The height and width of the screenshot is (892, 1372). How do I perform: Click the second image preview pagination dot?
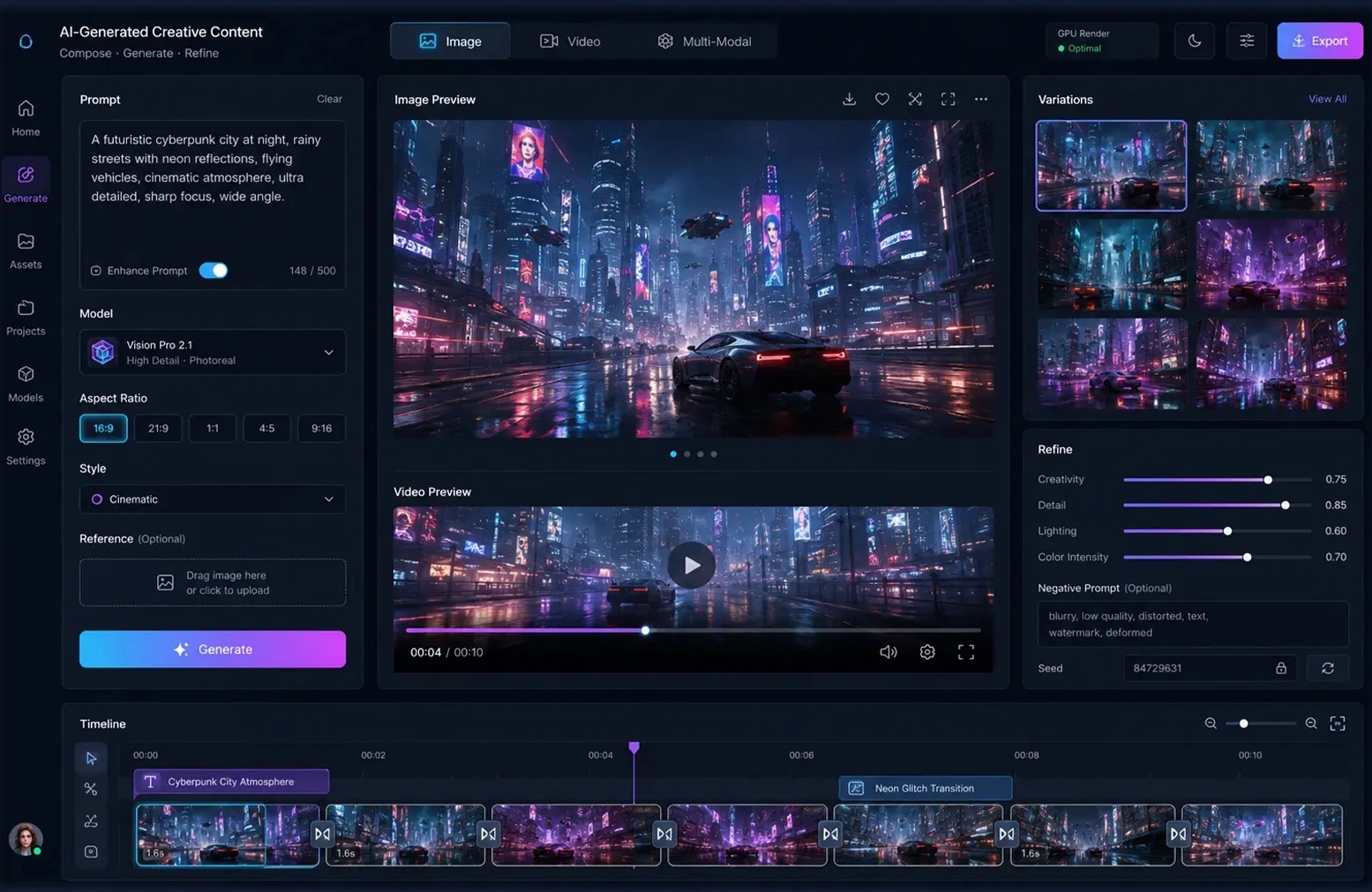pyautogui.click(x=686, y=454)
